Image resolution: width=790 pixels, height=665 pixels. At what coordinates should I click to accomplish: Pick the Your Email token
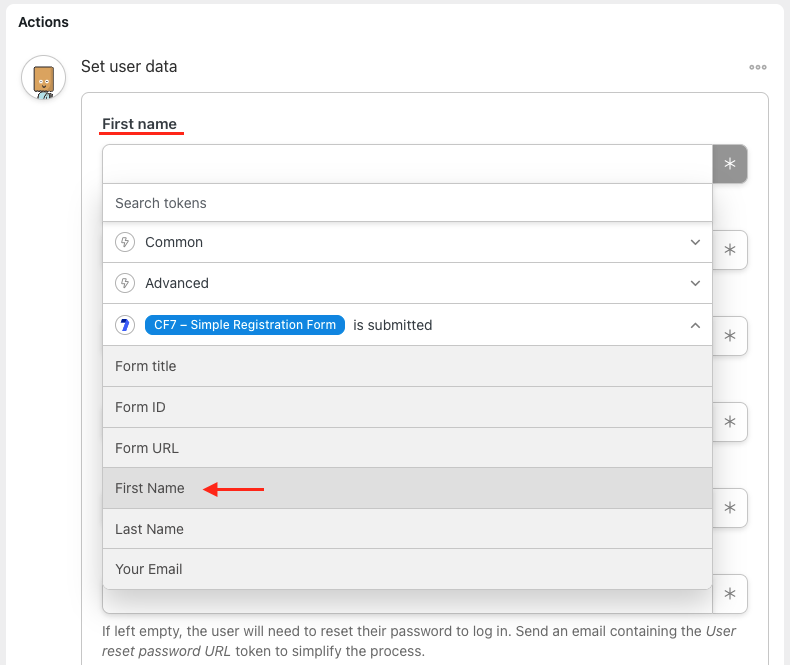(x=407, y=569)
